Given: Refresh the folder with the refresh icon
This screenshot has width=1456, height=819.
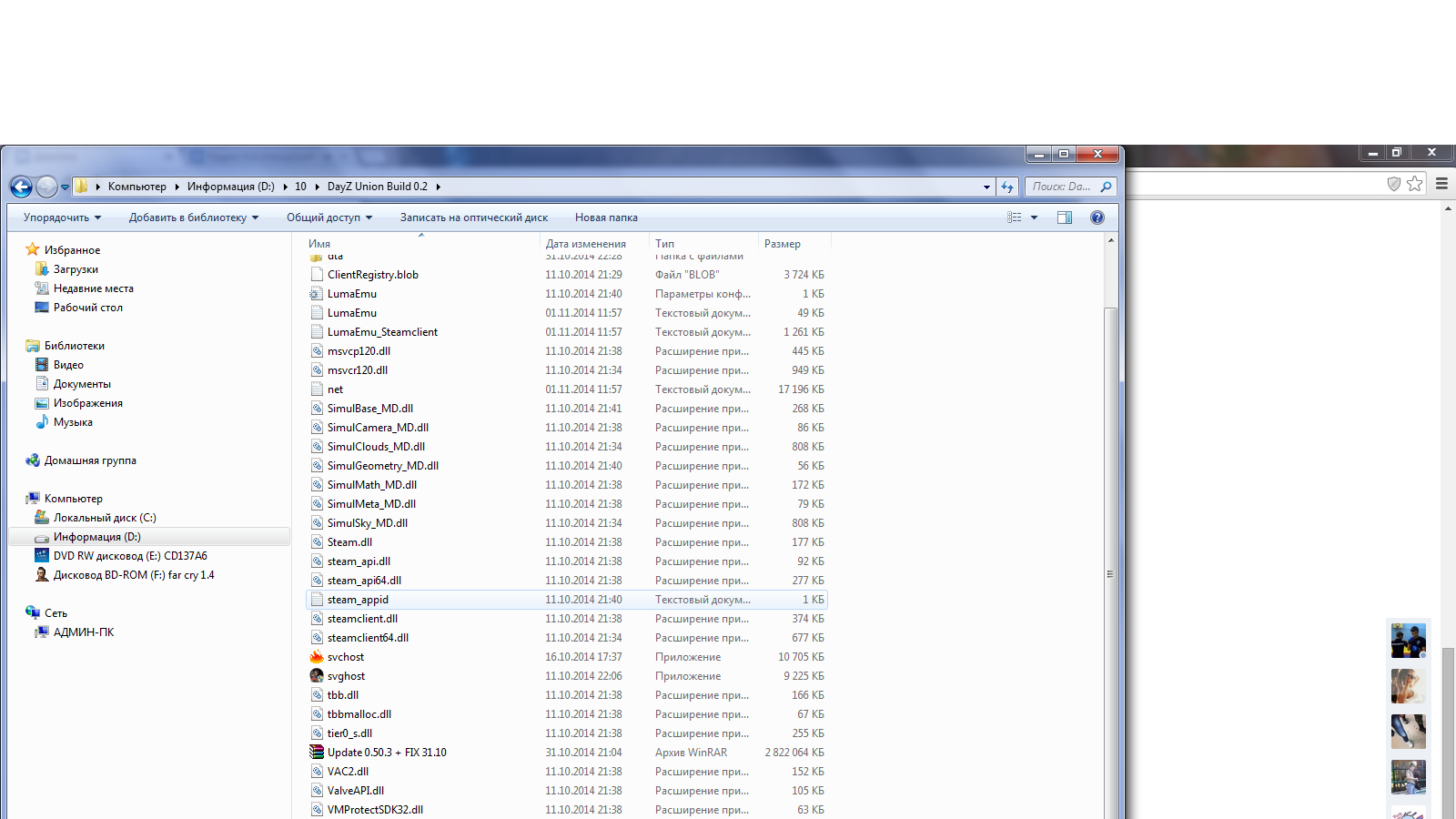Looking at the screenshot, I should 1007,187.
